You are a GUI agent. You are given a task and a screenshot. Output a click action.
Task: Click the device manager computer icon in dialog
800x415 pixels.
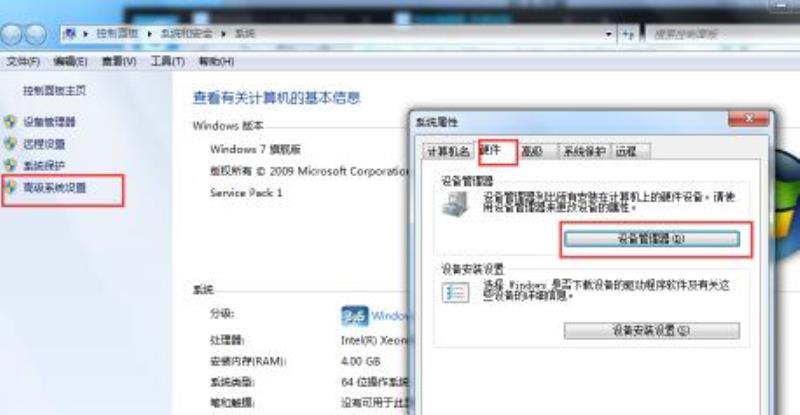tap(455, 205)
